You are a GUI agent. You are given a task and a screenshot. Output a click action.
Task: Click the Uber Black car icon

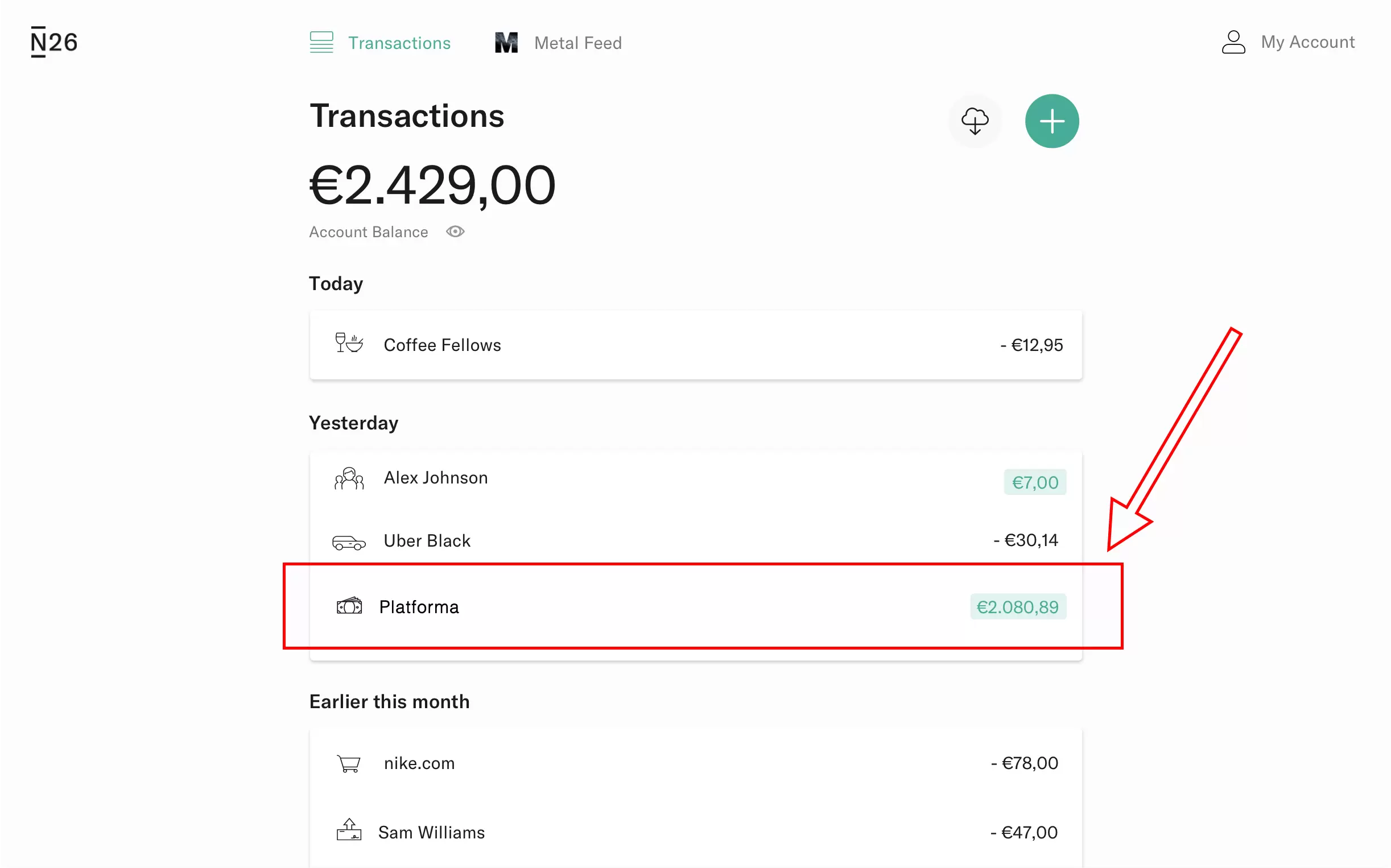[349, 542]
